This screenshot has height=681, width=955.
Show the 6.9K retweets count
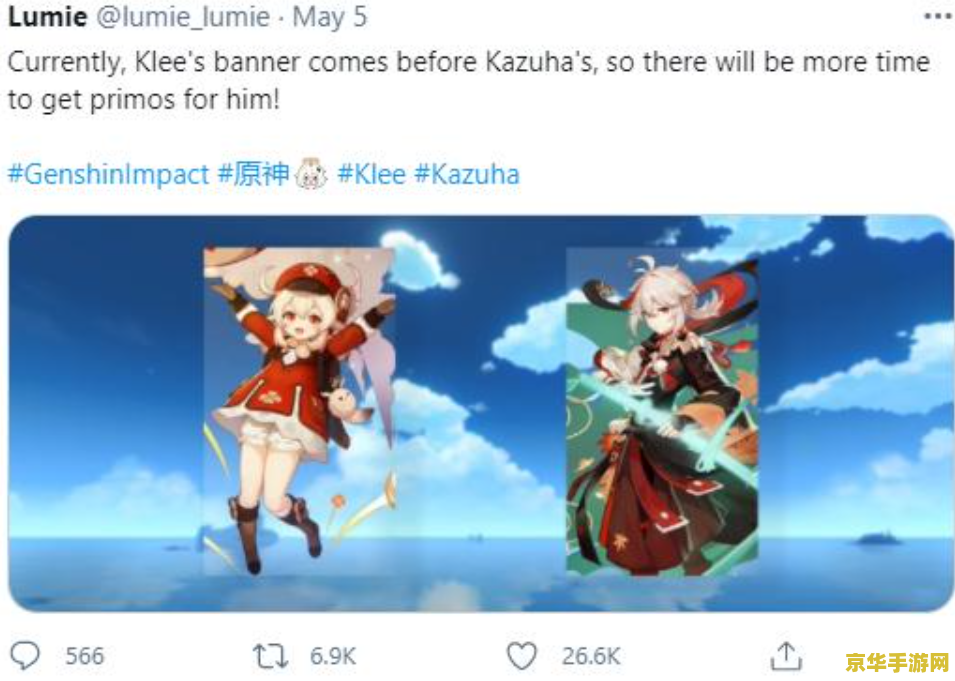[333, 657]
